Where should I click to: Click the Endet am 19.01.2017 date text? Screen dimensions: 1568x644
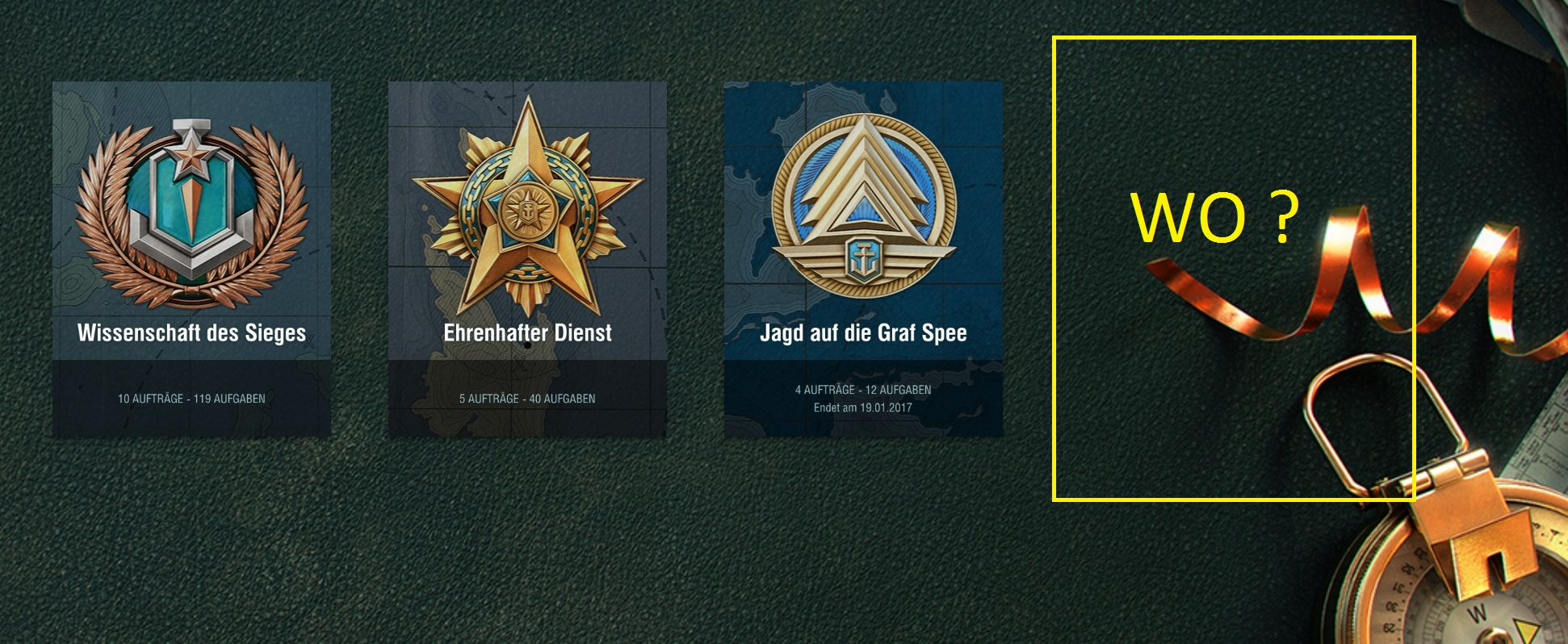click(863, 408)
